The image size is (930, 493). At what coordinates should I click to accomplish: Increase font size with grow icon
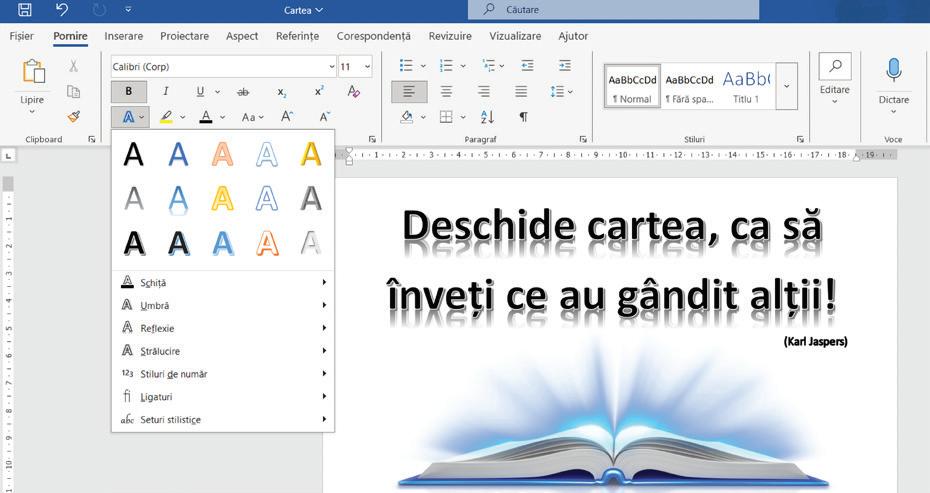pyautogui.click(x=286, y=117)
